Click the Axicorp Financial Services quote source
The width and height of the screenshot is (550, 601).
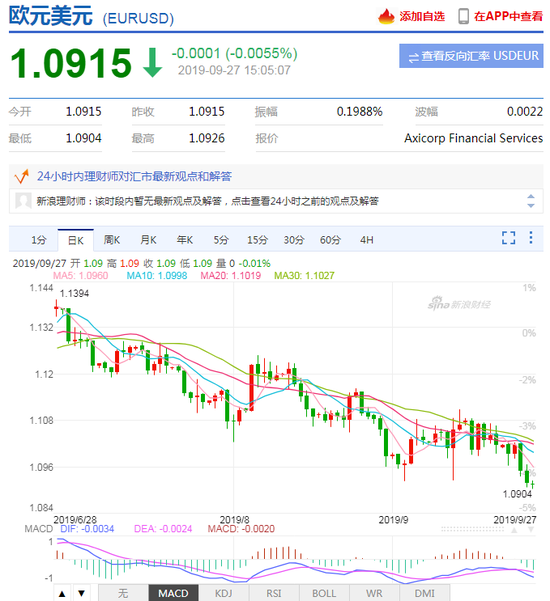tap(474, 138)
